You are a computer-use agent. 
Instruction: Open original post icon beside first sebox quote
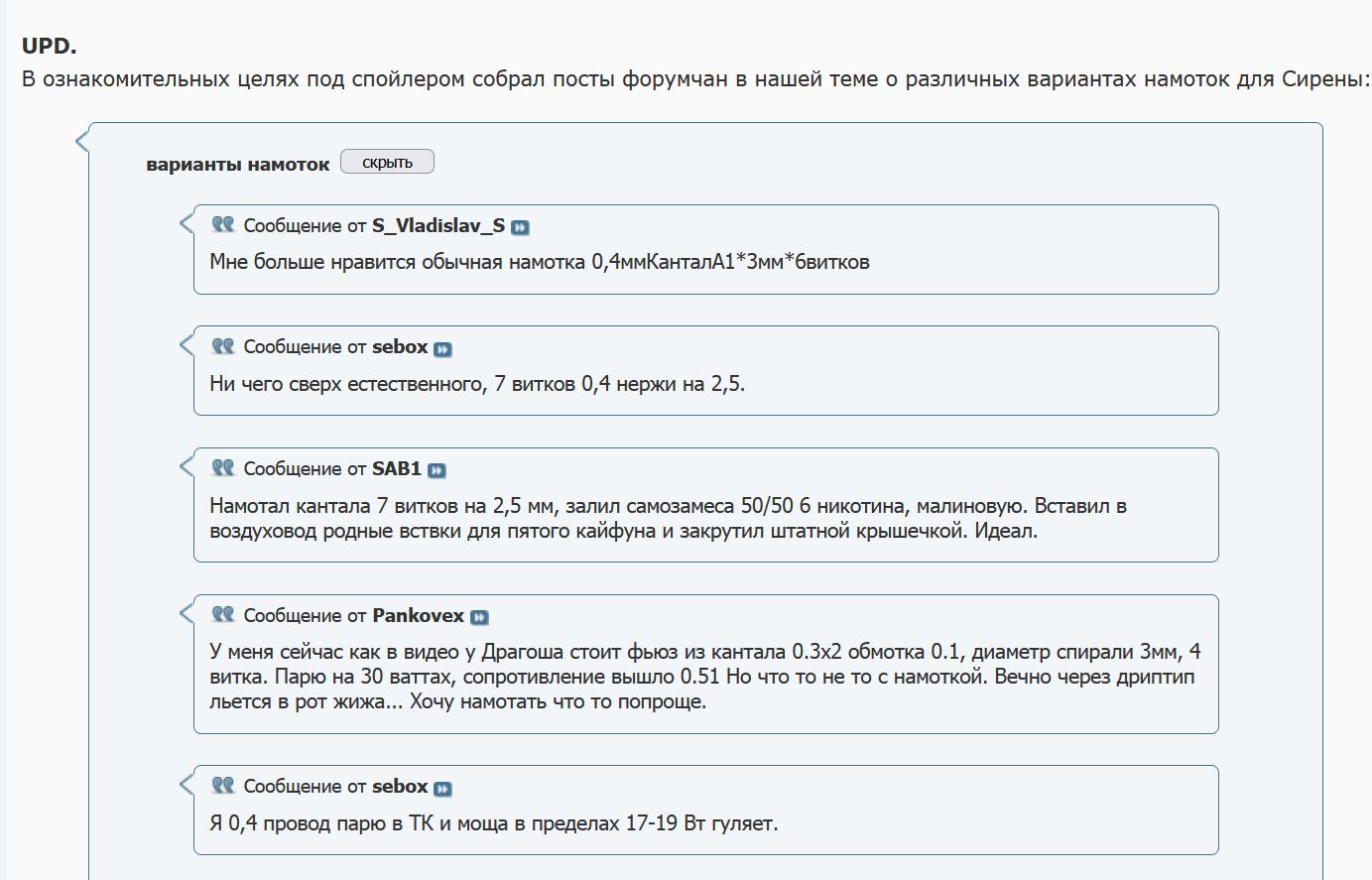tap(442, 349)
